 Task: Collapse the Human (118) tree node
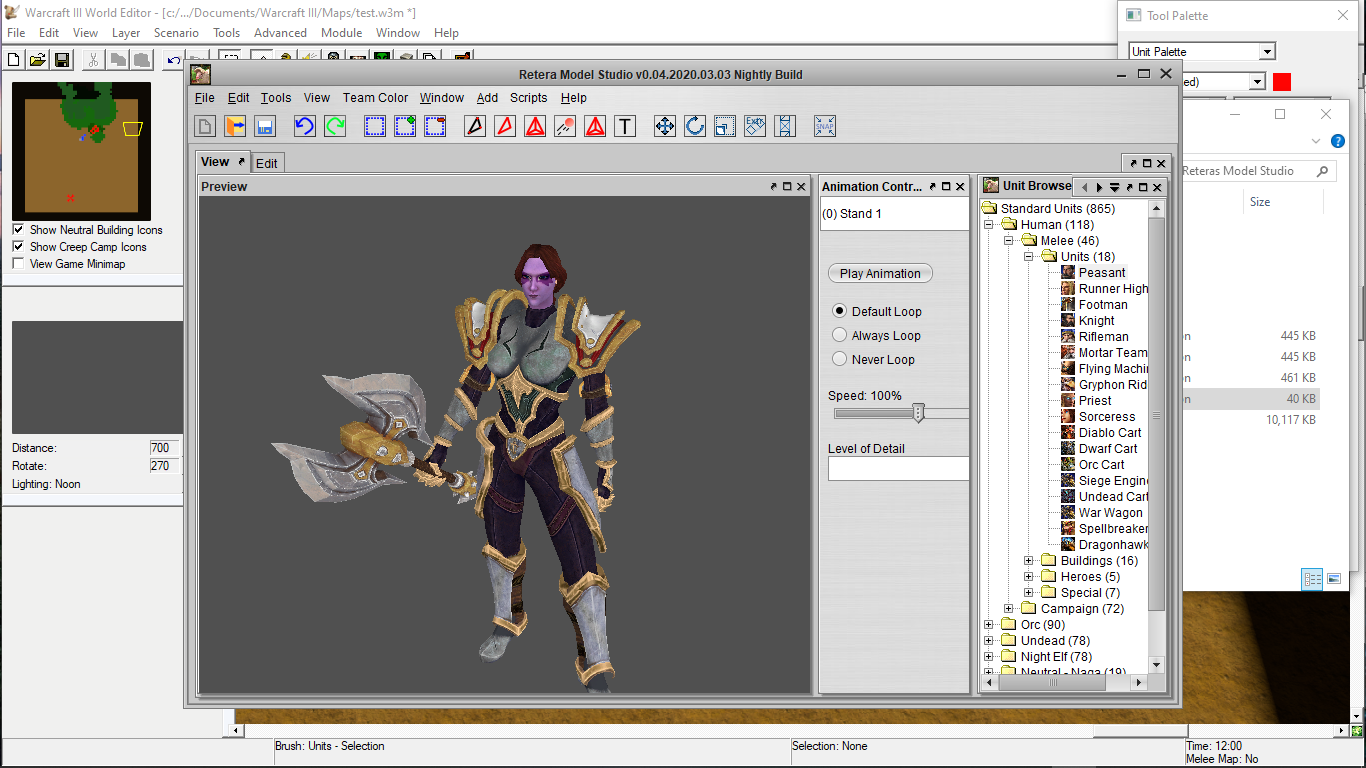(x=989, y=225)
